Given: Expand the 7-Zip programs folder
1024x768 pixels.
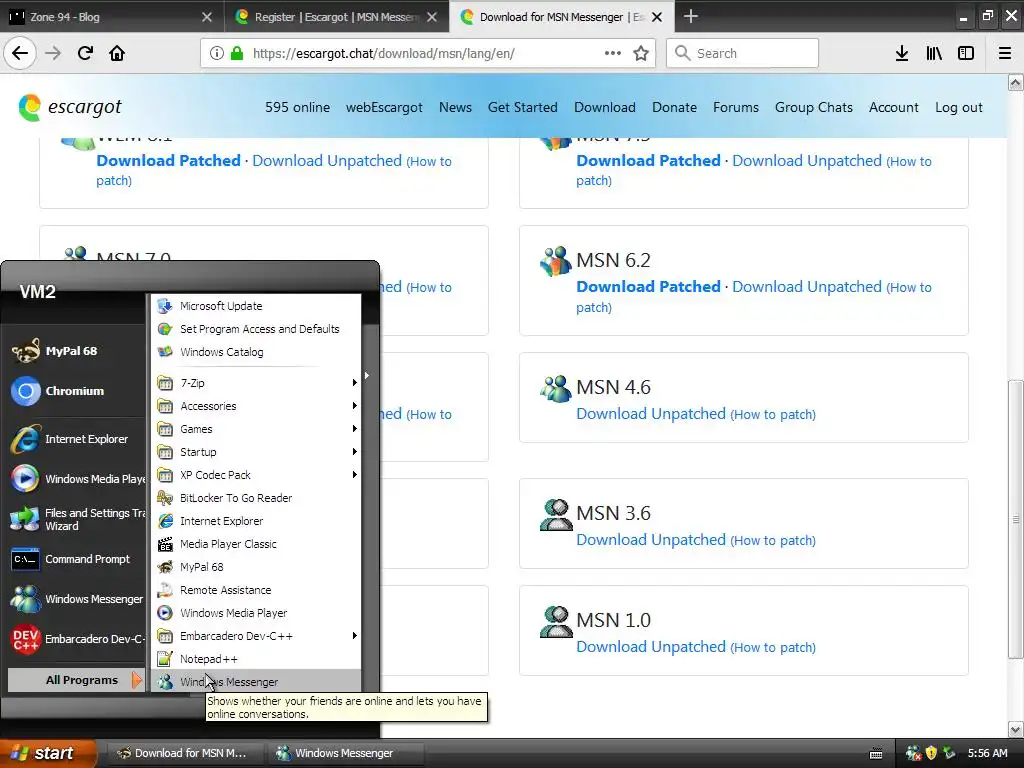Looking at the screenshot, I should [256, 383].
